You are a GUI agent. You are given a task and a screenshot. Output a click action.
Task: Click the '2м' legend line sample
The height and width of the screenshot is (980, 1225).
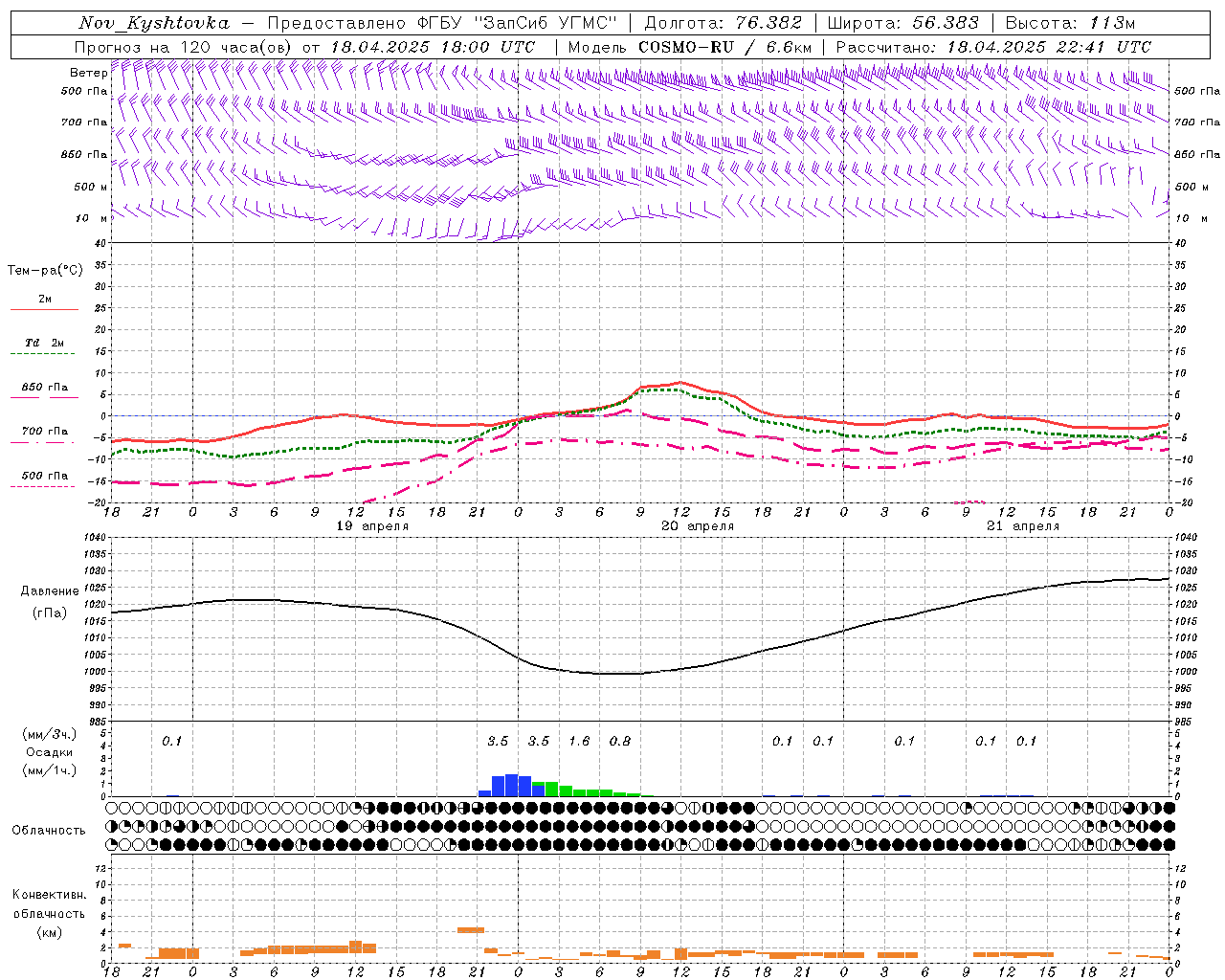(44, 310)
